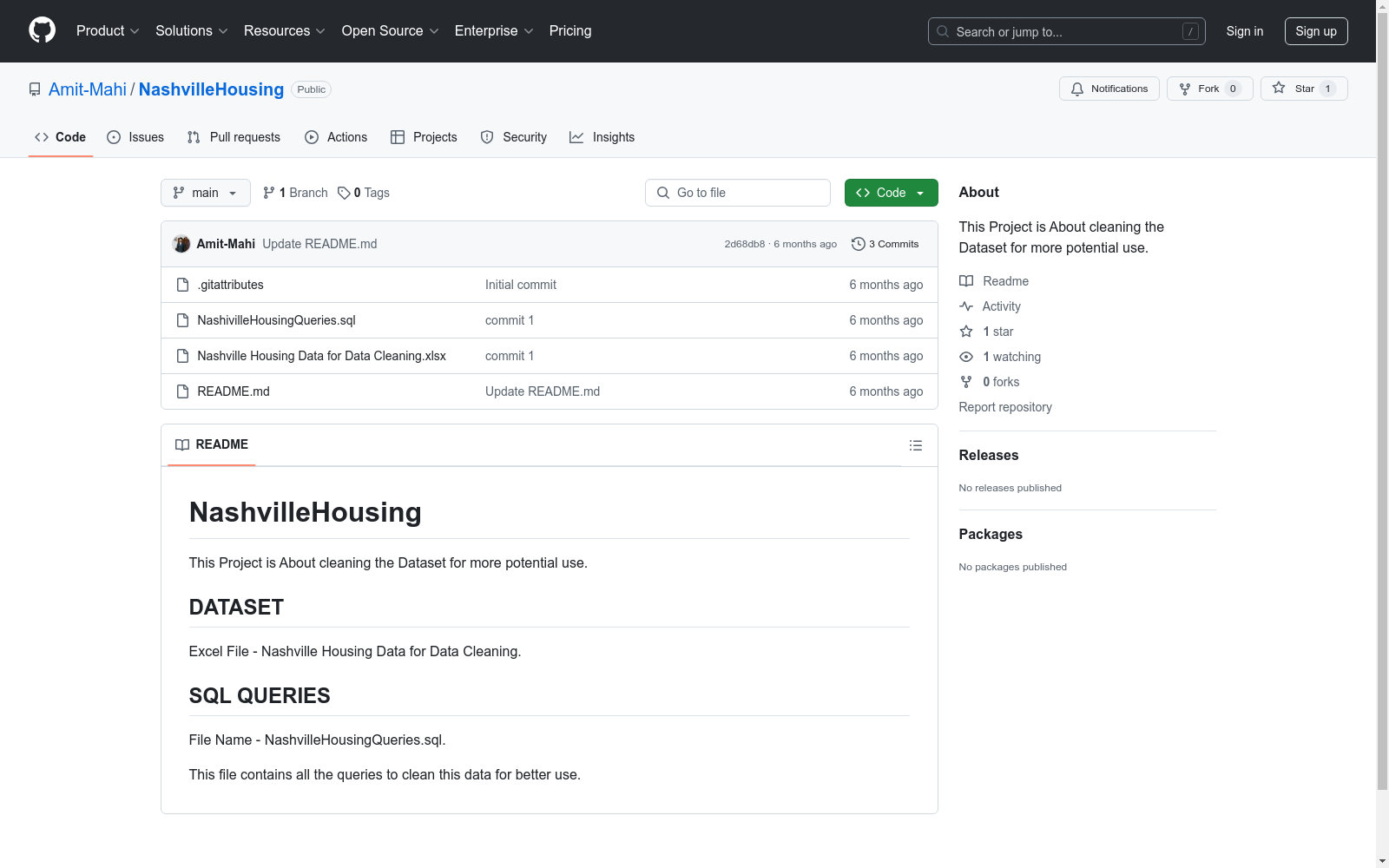
Task: View the Security tab
Action: [x=514, y=137]
